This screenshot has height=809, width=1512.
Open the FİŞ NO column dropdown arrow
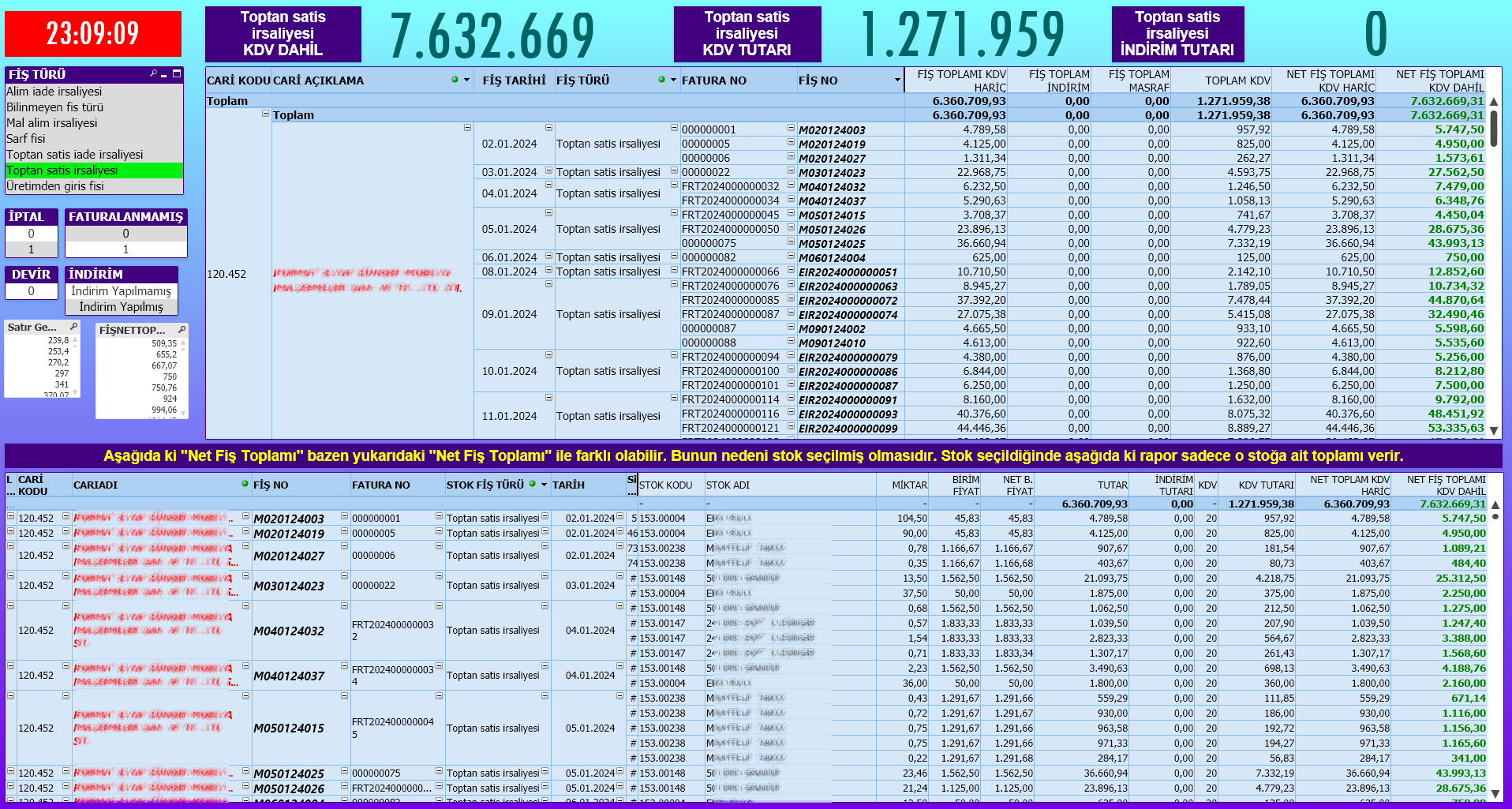[x=897, y=81]
